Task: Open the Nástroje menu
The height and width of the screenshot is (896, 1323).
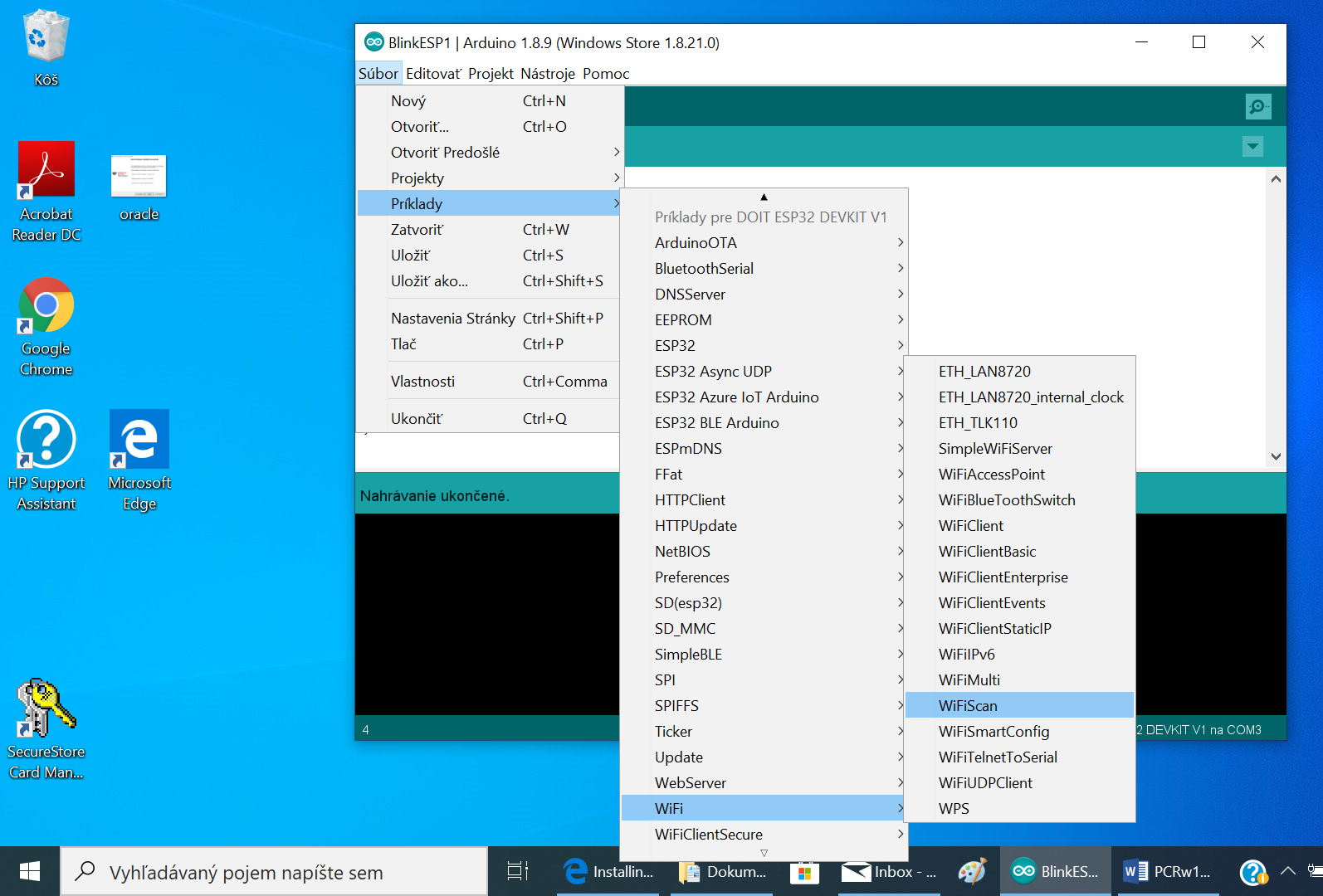Action: (547, 74)
